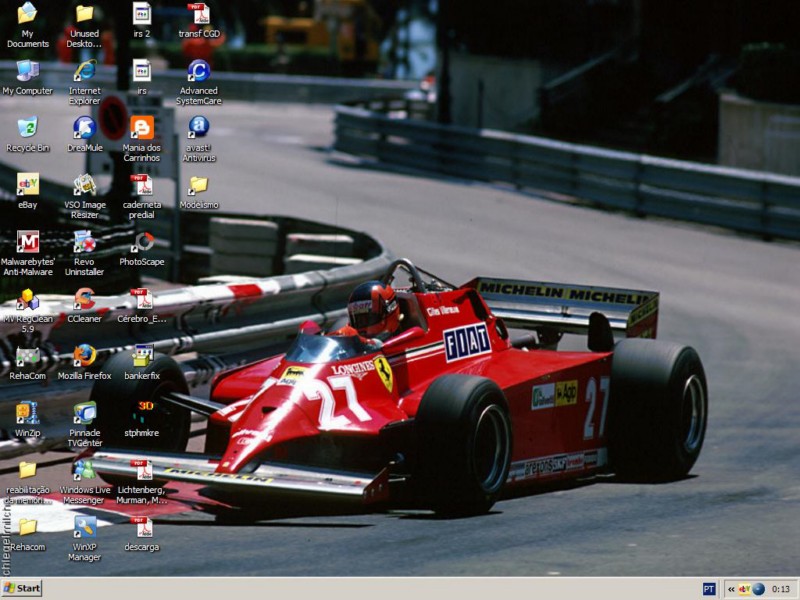Select the Malwarebytes' Anti-Malware icon
Viewport: 800px width, 600px height.
[x=28, y=242]
